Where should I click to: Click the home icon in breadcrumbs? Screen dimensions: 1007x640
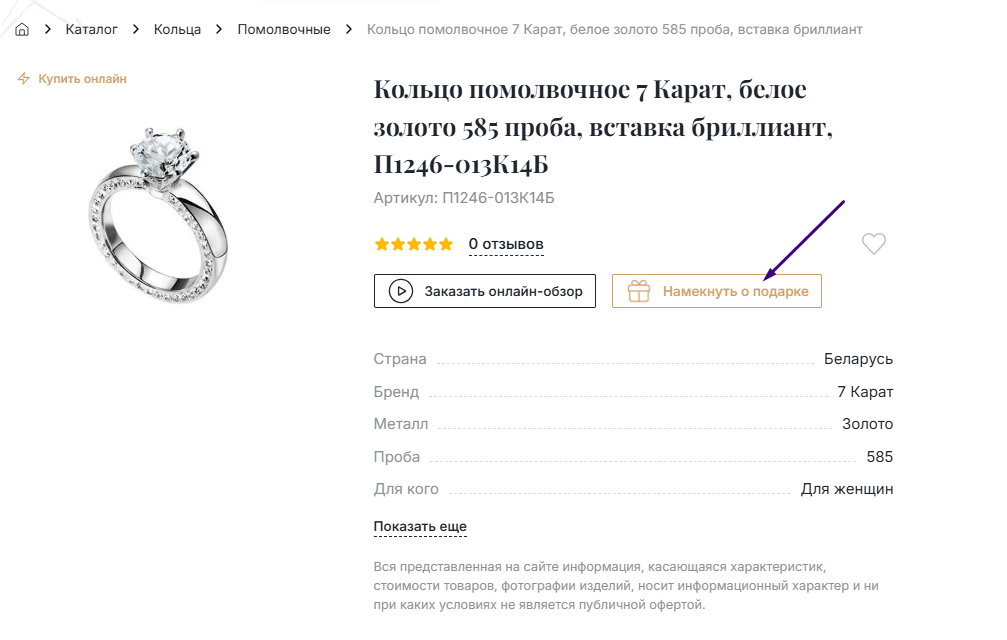[21, 30]
